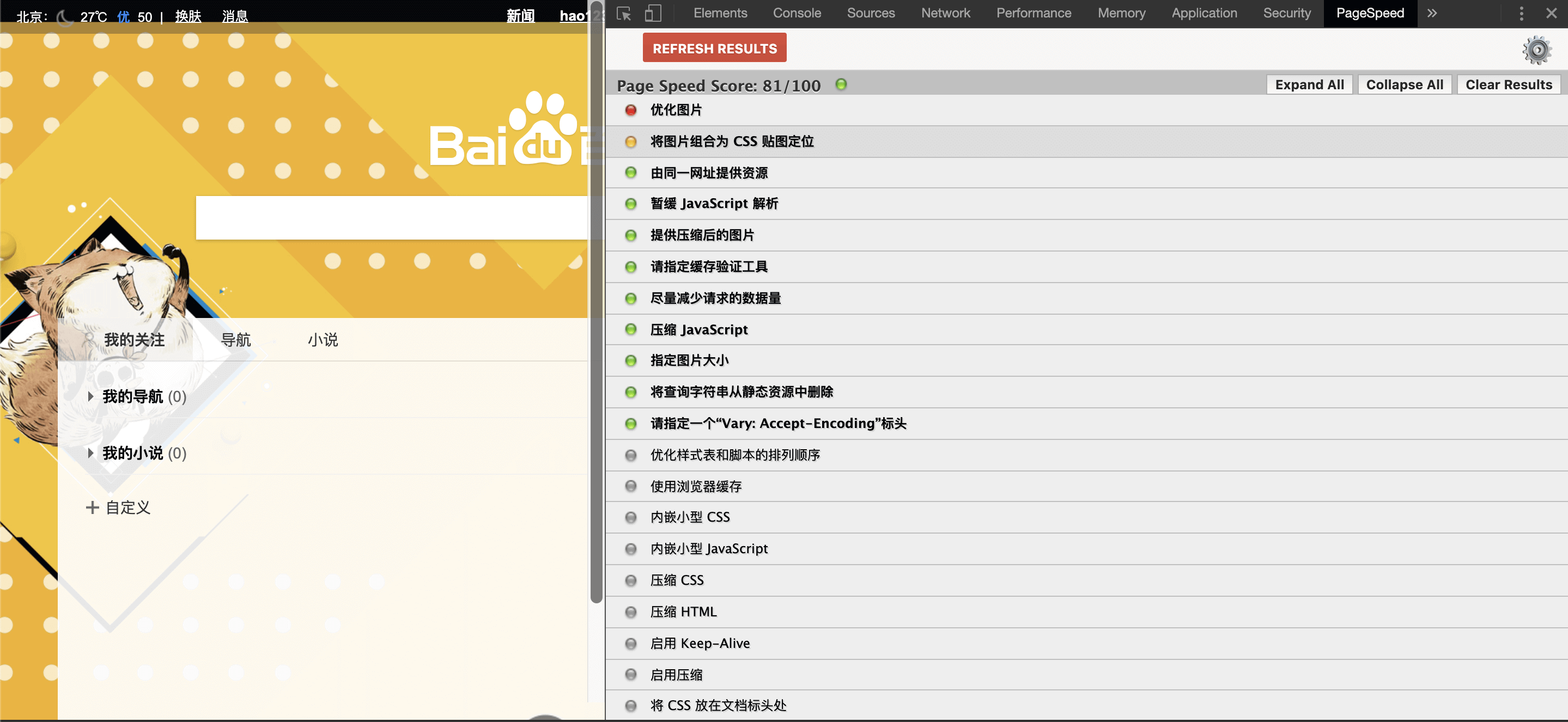The height and width of the screenshot is (722, 1568).
Task: Click gray dot for 优化样式表和脚本的排列顺序
Action: (x=630, y=455)
